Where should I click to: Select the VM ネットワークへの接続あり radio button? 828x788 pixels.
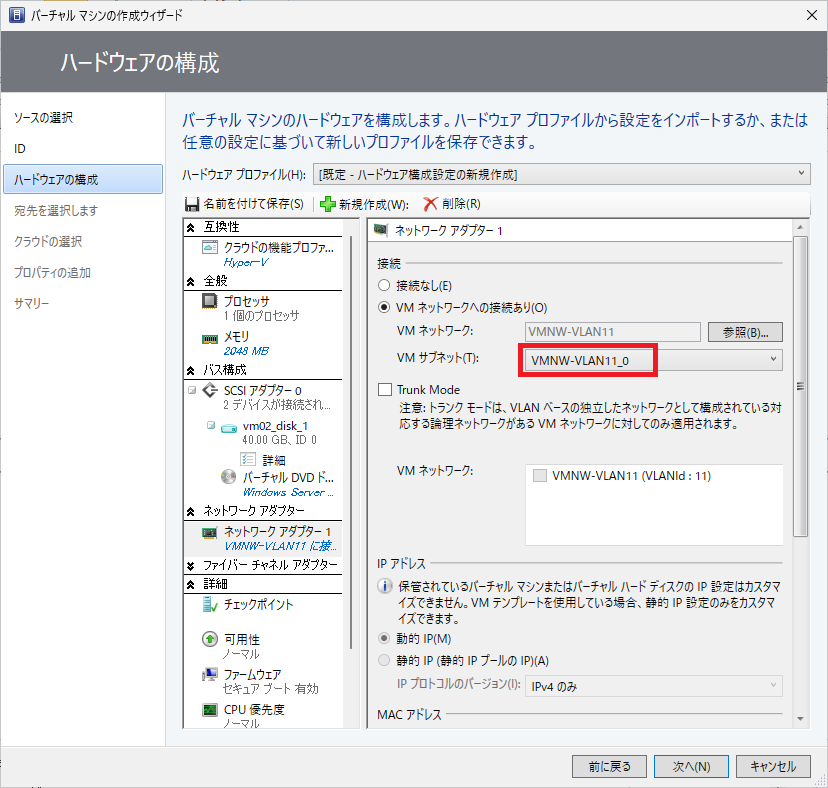click(x=384, y=307)
